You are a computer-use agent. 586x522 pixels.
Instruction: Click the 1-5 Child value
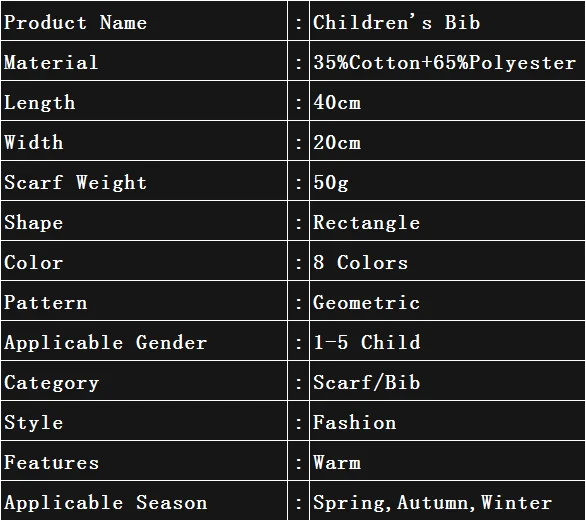click(x=367, y=342)
